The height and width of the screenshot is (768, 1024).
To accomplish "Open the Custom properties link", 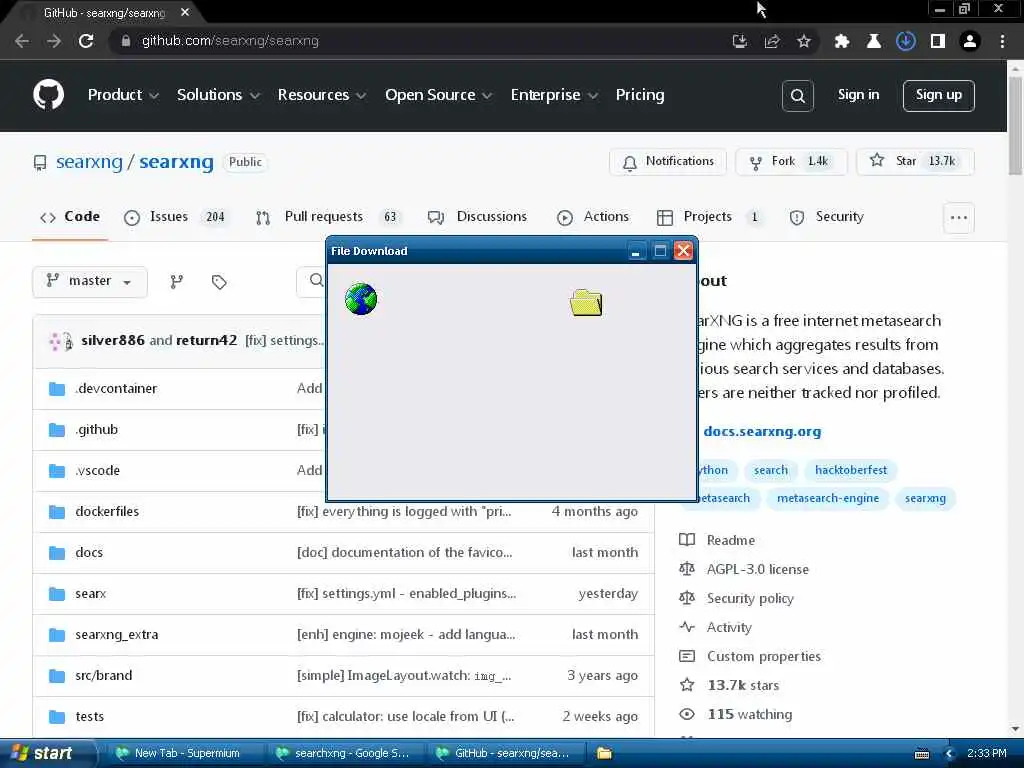I will click(x=763, y=656).
